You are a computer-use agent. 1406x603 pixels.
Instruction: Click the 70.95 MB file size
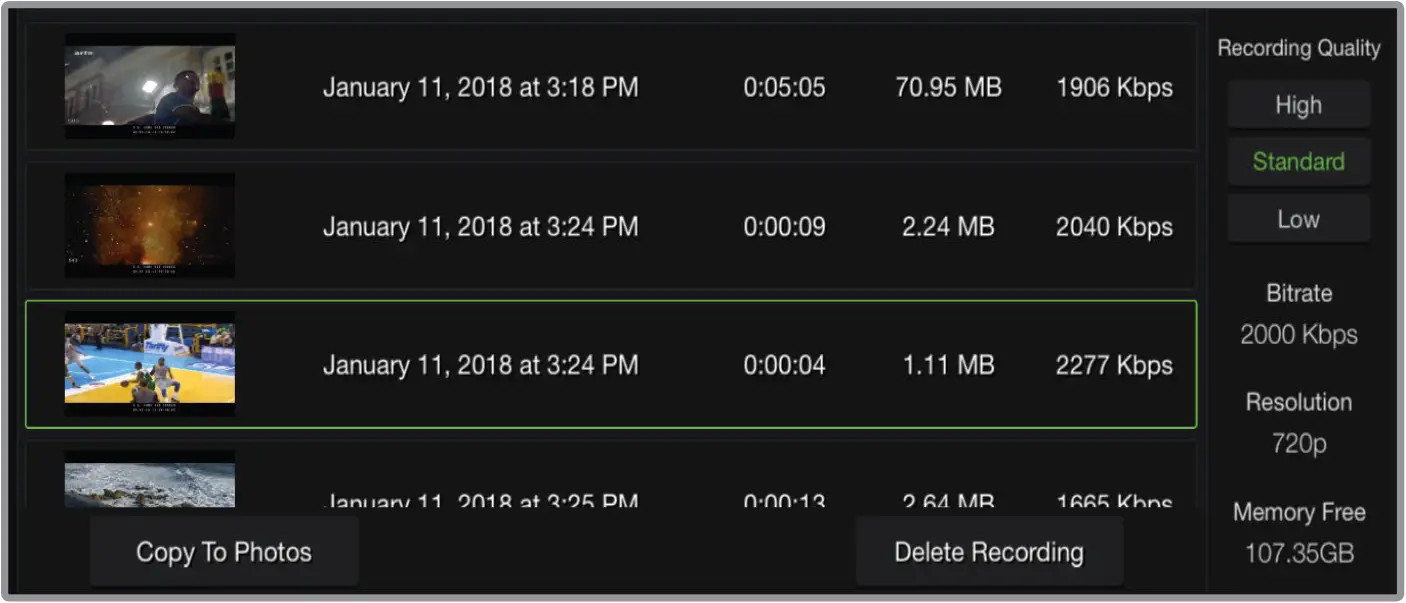click(x=948, y=88)
